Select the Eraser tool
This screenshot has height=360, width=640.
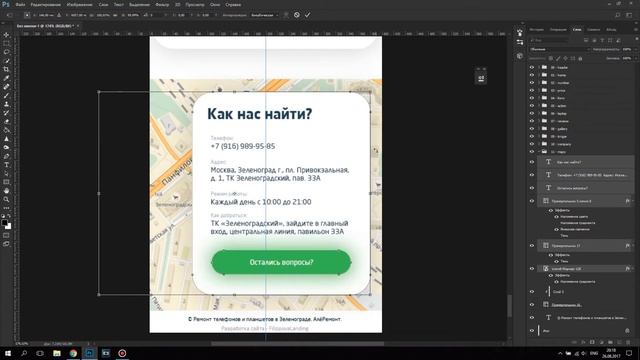[x=6, y=121]
